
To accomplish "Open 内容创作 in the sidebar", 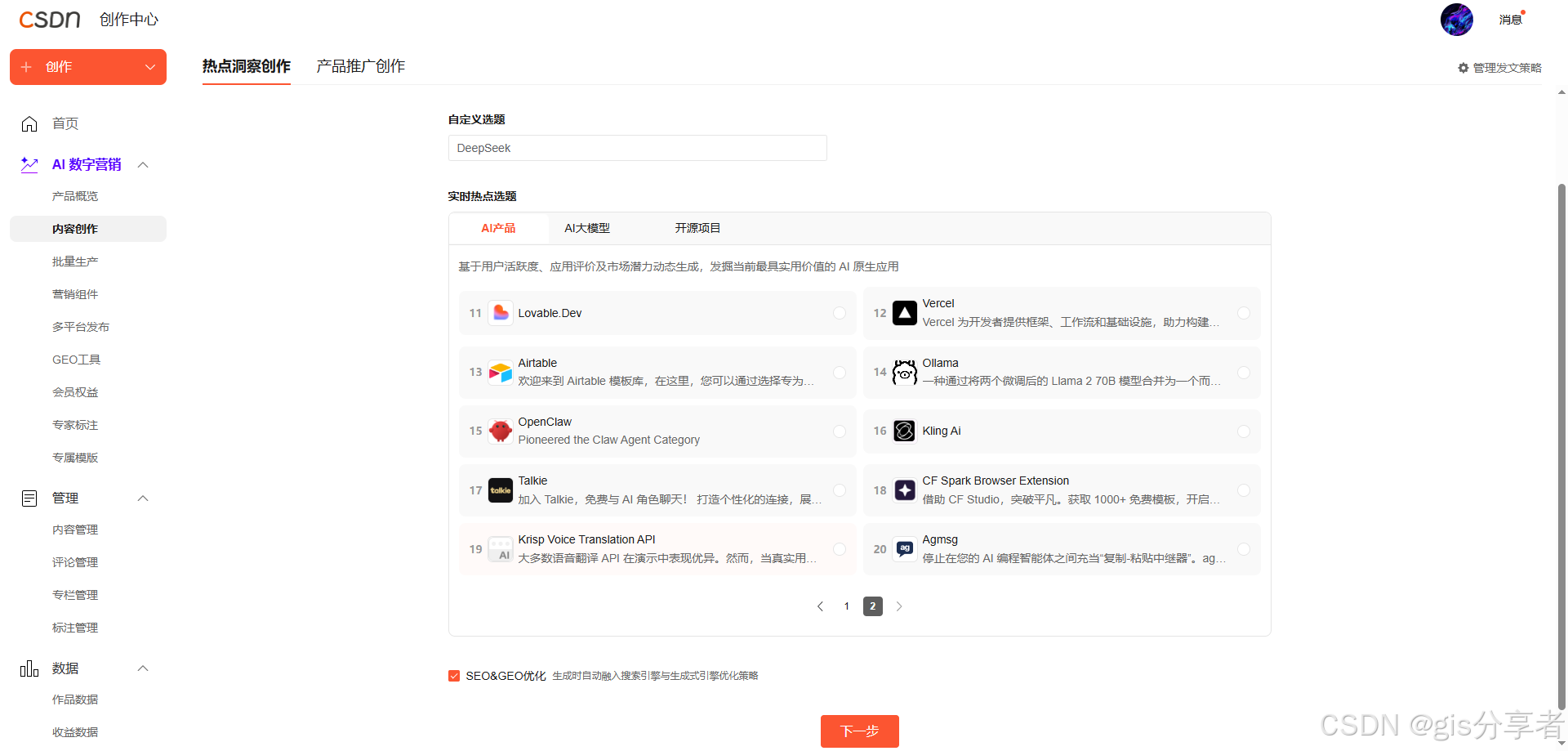I will point(88,229).
